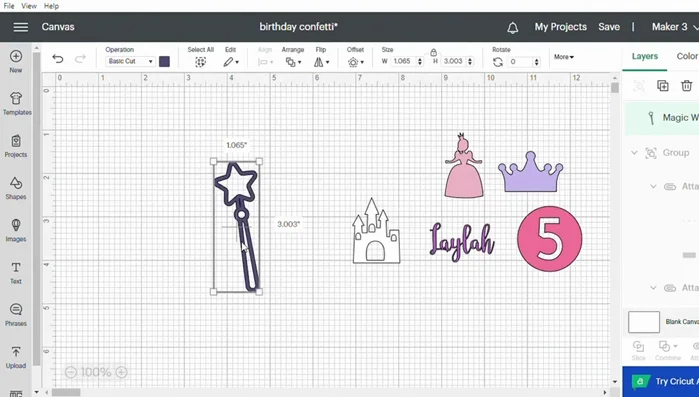This screenshot has width=699, height=397.
Task: Open the Help menu
Action: point(51,6)
